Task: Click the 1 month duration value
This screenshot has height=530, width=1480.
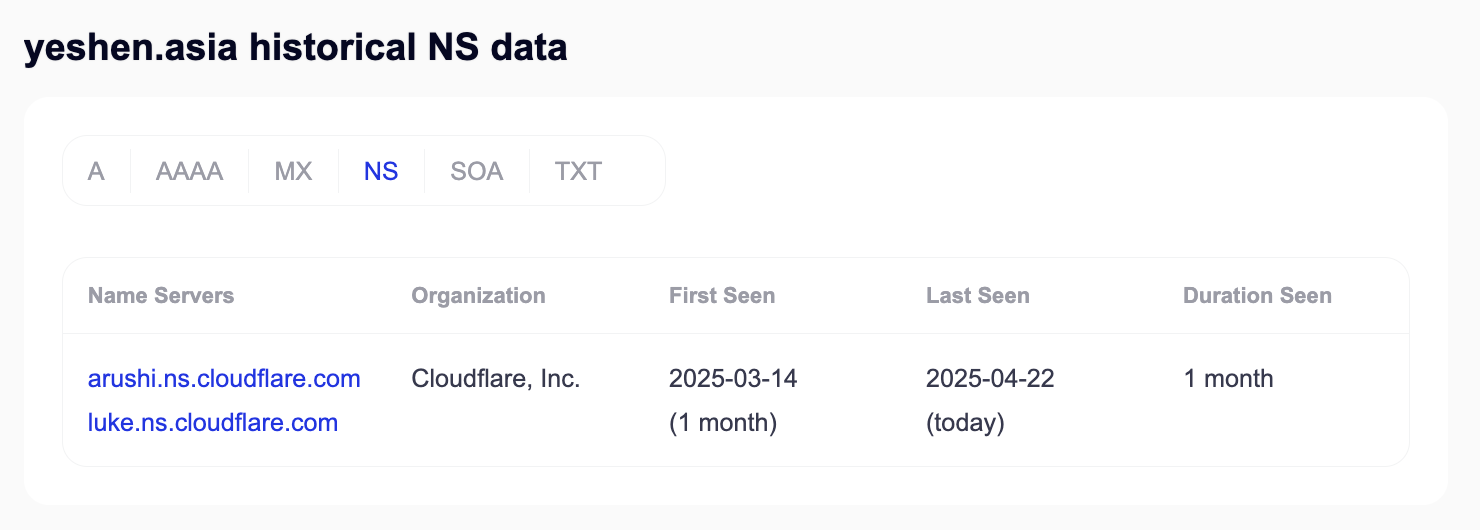Action: click(x=1229, y=379)
